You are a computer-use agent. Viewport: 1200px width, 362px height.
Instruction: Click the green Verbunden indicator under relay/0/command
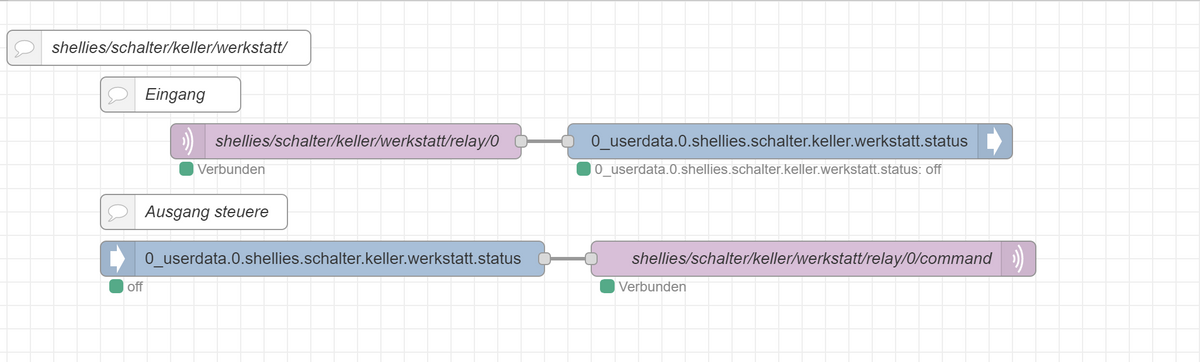pos(607,287)
